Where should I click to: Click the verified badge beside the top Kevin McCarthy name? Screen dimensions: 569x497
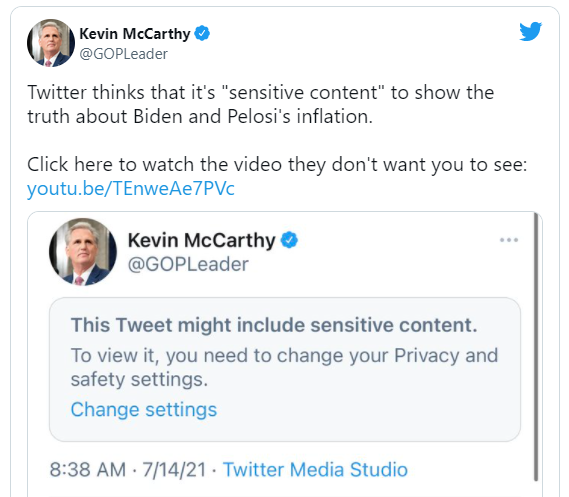[202, 33]
